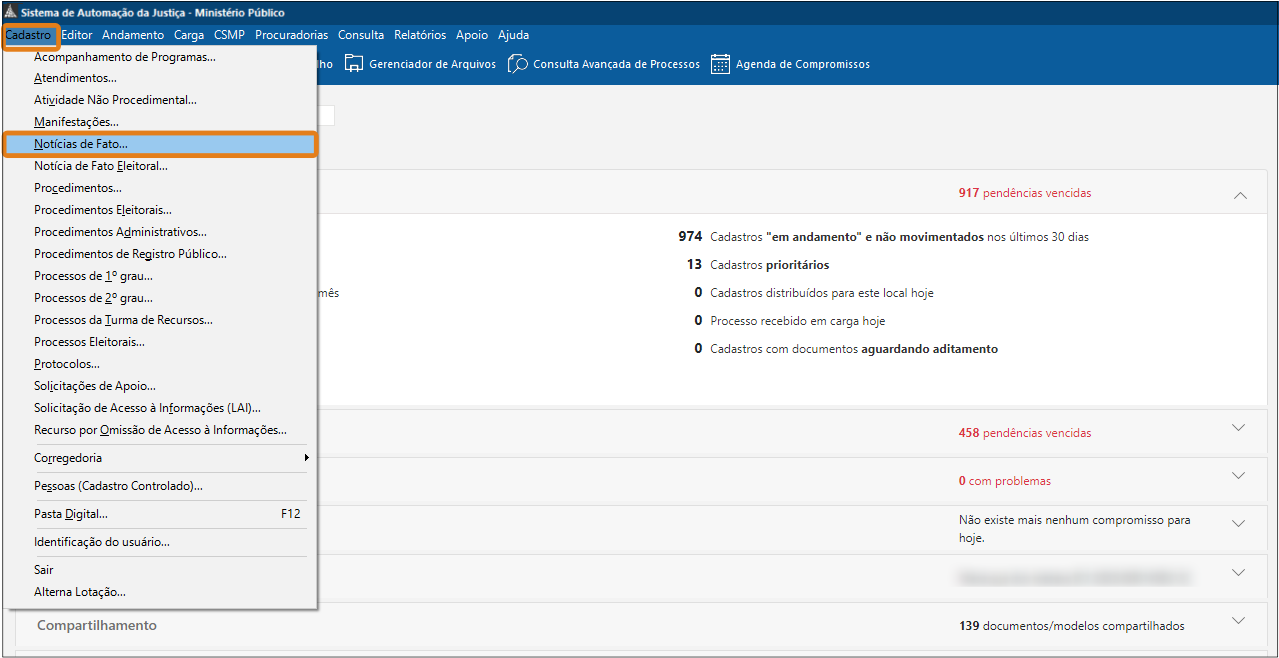The width and height of the screenshot is (1279, 658).
Task: Click the 0 com problemas text
Action: point(1005,481)
